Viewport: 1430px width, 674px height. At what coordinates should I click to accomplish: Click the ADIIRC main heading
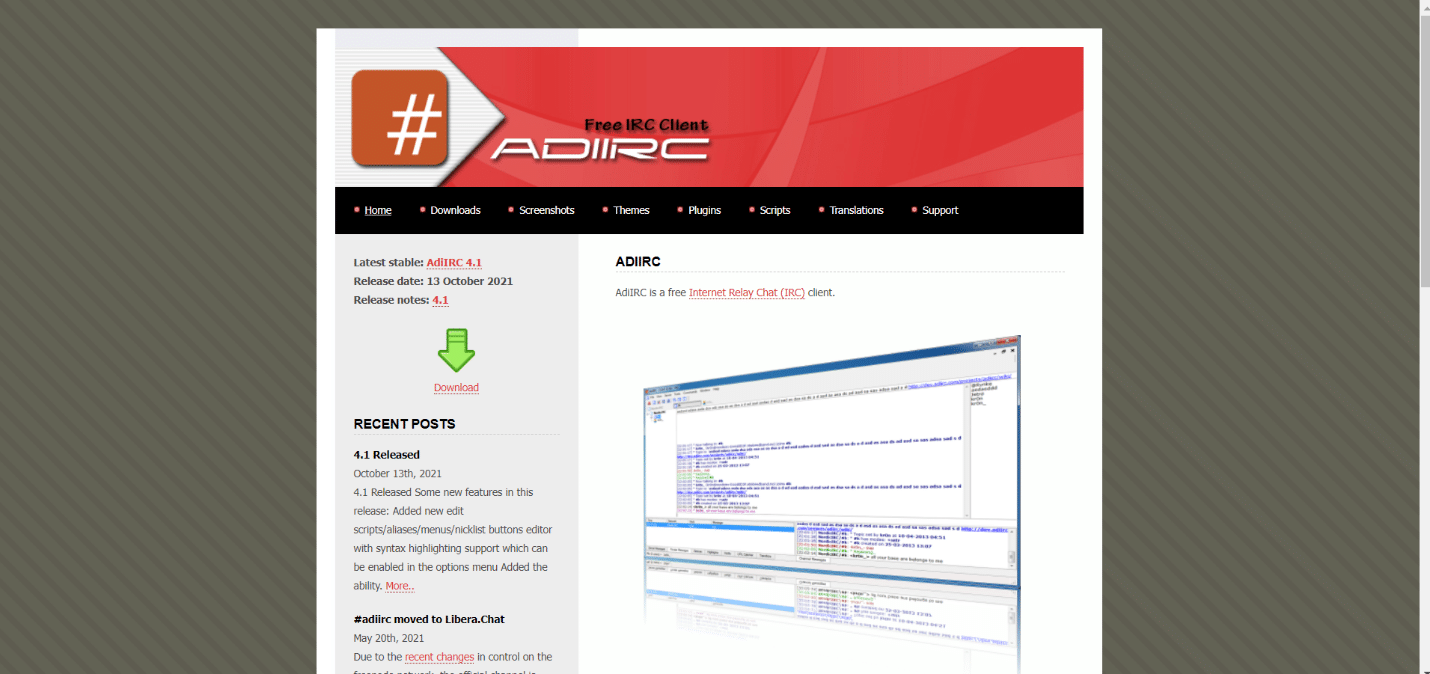[638, 262]
